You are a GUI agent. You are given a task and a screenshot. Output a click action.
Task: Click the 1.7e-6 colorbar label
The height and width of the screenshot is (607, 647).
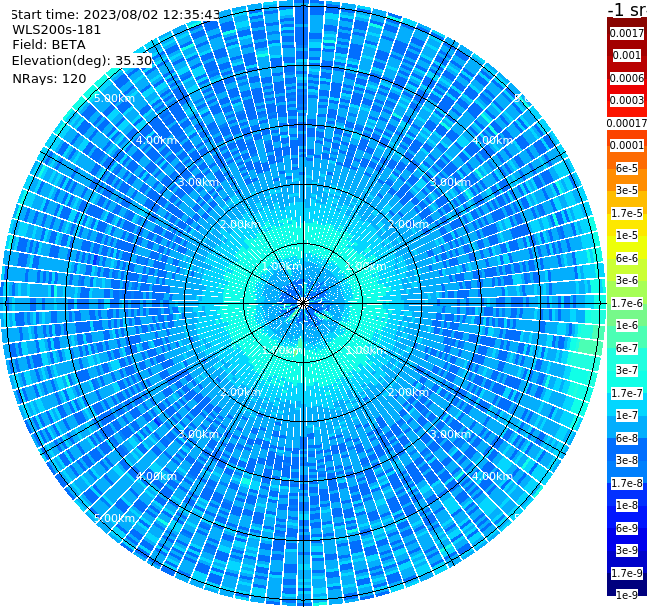coord(627,303)
